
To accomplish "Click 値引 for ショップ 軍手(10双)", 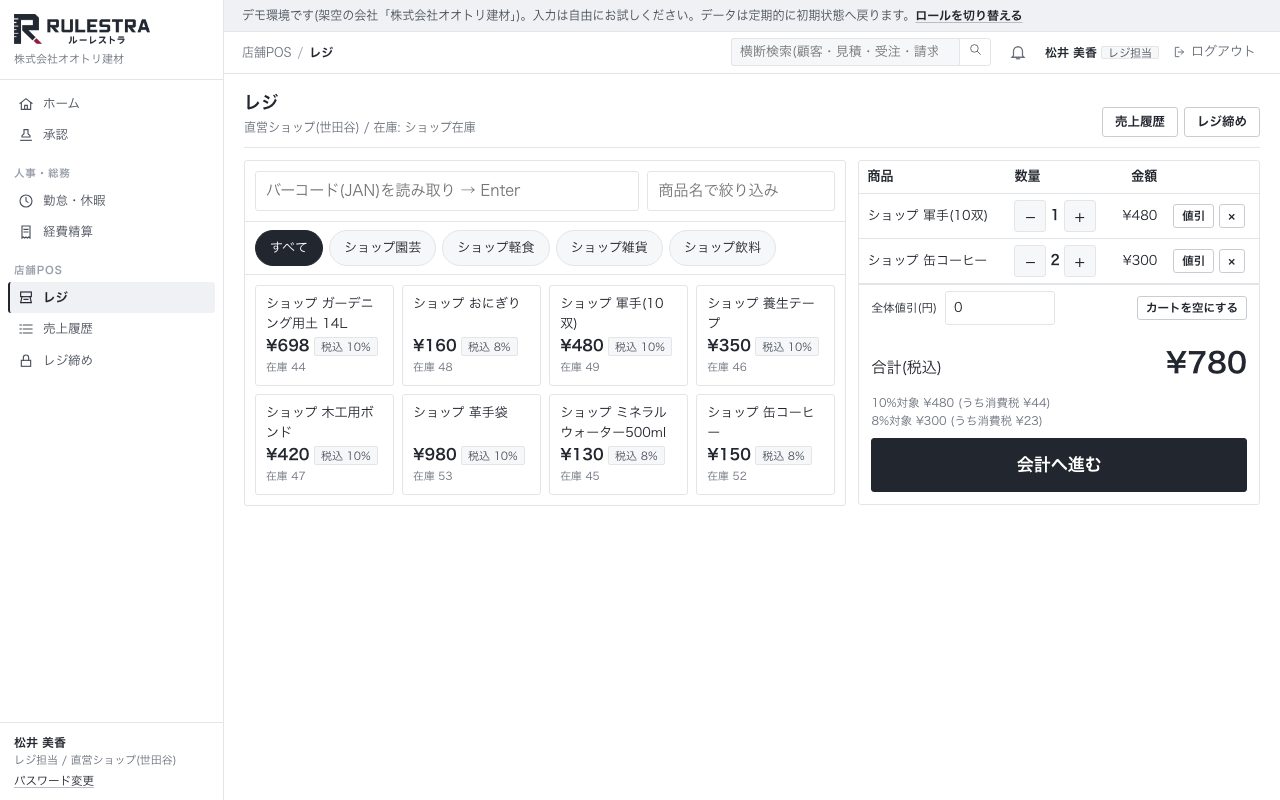I will click(1193, 216).
